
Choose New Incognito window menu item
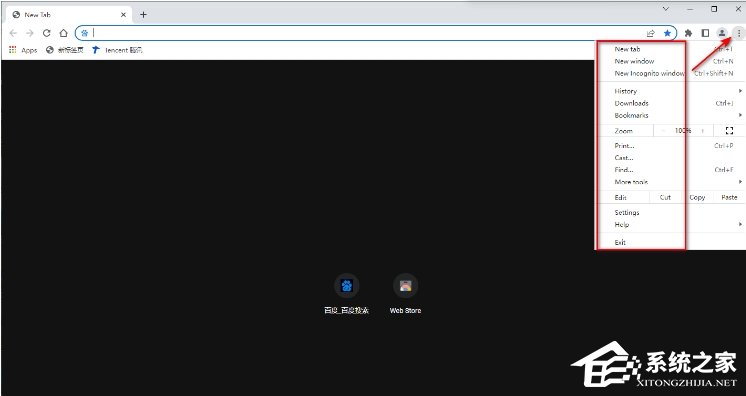[670, 73]
